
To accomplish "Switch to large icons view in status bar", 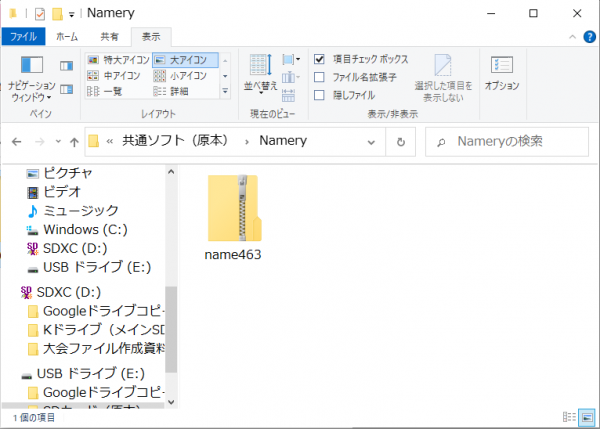I will (587, 417).
